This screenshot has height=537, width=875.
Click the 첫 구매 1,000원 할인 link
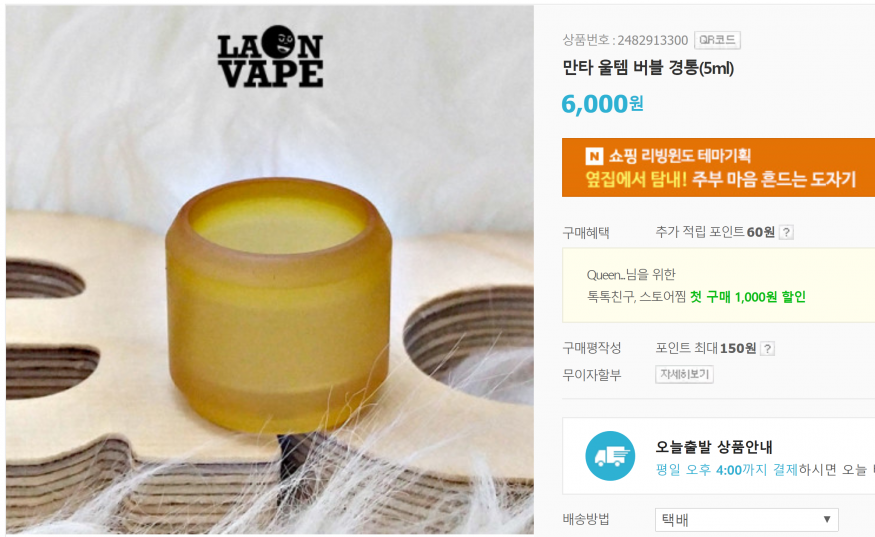click(x=748, y=296)
